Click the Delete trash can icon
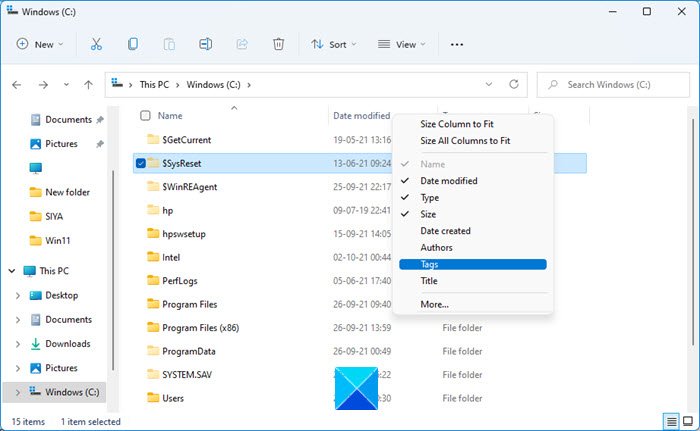The width and height of the screenshot is (700, 431). tap(278, 44)
